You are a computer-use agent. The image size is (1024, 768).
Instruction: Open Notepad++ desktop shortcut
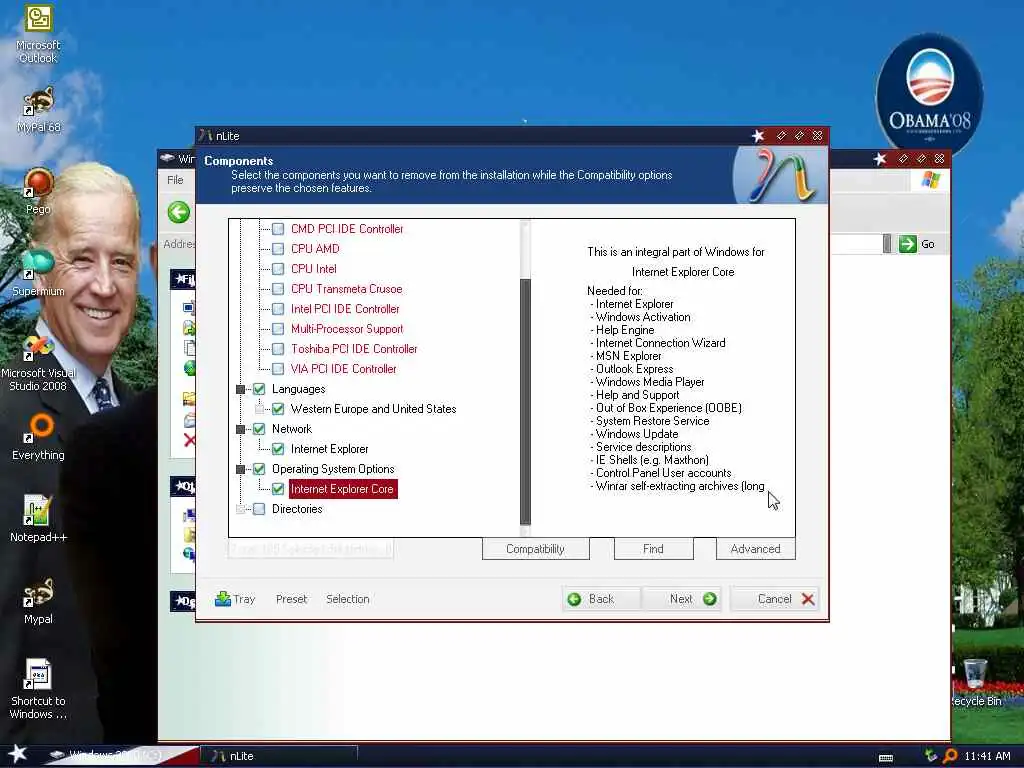38,518
